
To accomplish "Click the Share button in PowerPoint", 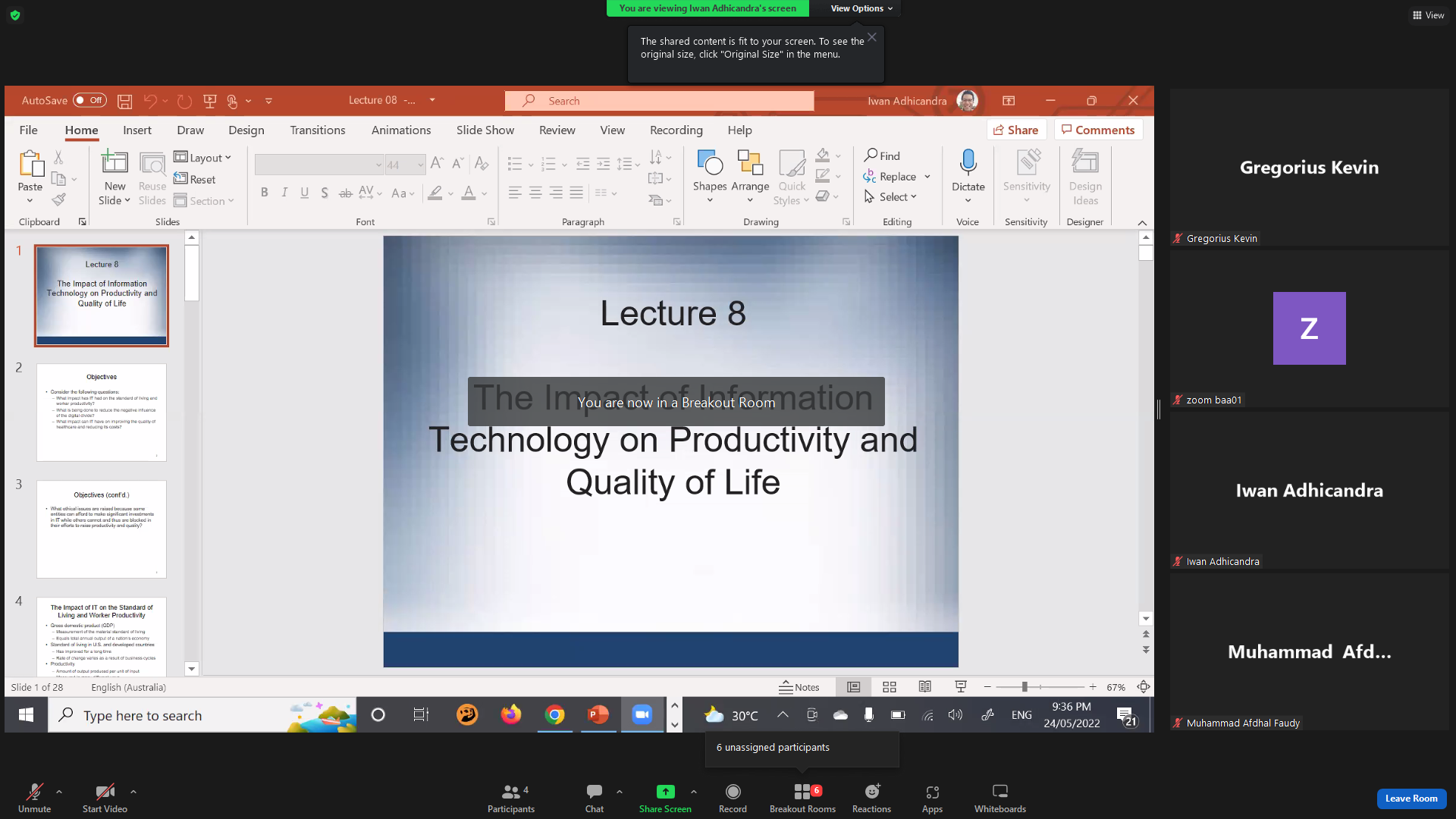I will tap(1016, 130).
